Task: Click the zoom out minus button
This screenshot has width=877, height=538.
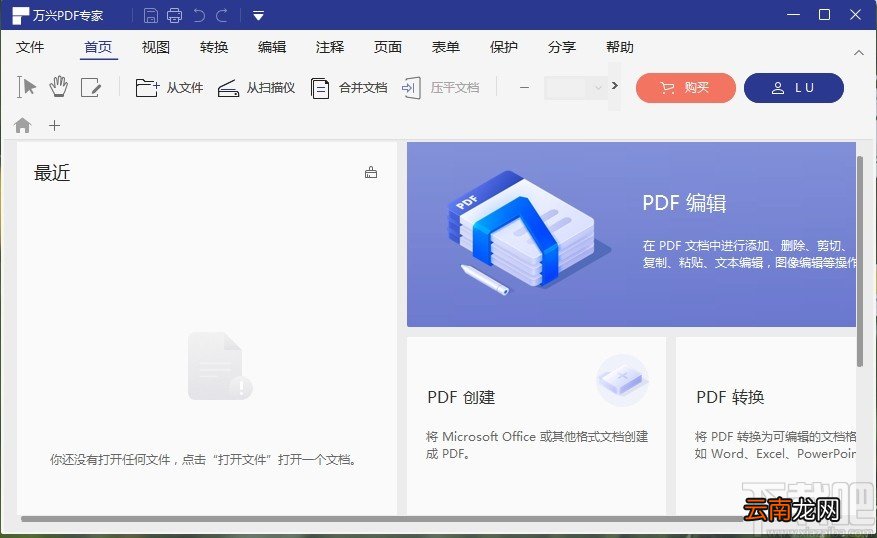Action: pyautogui.click(x=524, y=88)
